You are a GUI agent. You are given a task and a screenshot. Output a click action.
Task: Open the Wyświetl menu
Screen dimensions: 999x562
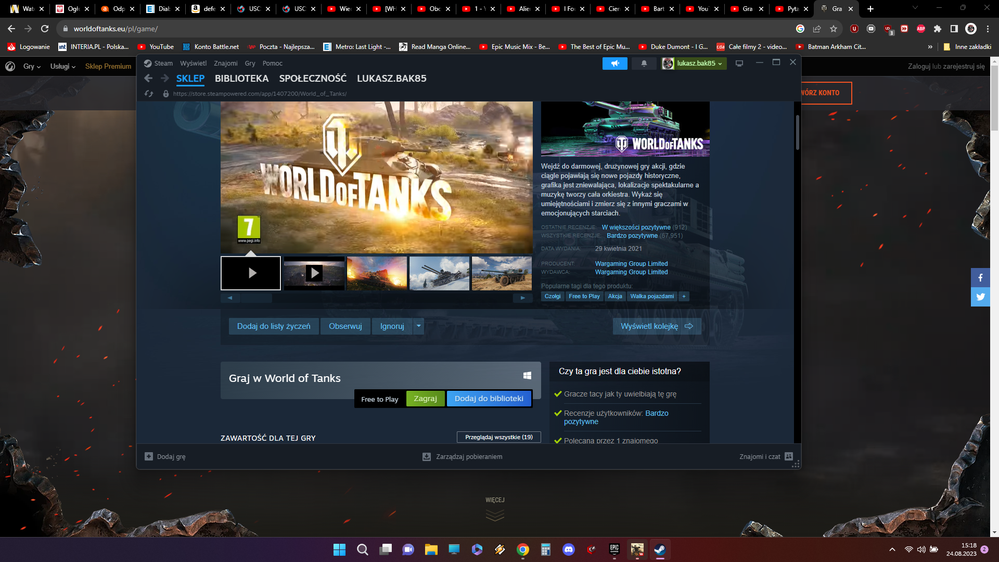coord(193,63)
